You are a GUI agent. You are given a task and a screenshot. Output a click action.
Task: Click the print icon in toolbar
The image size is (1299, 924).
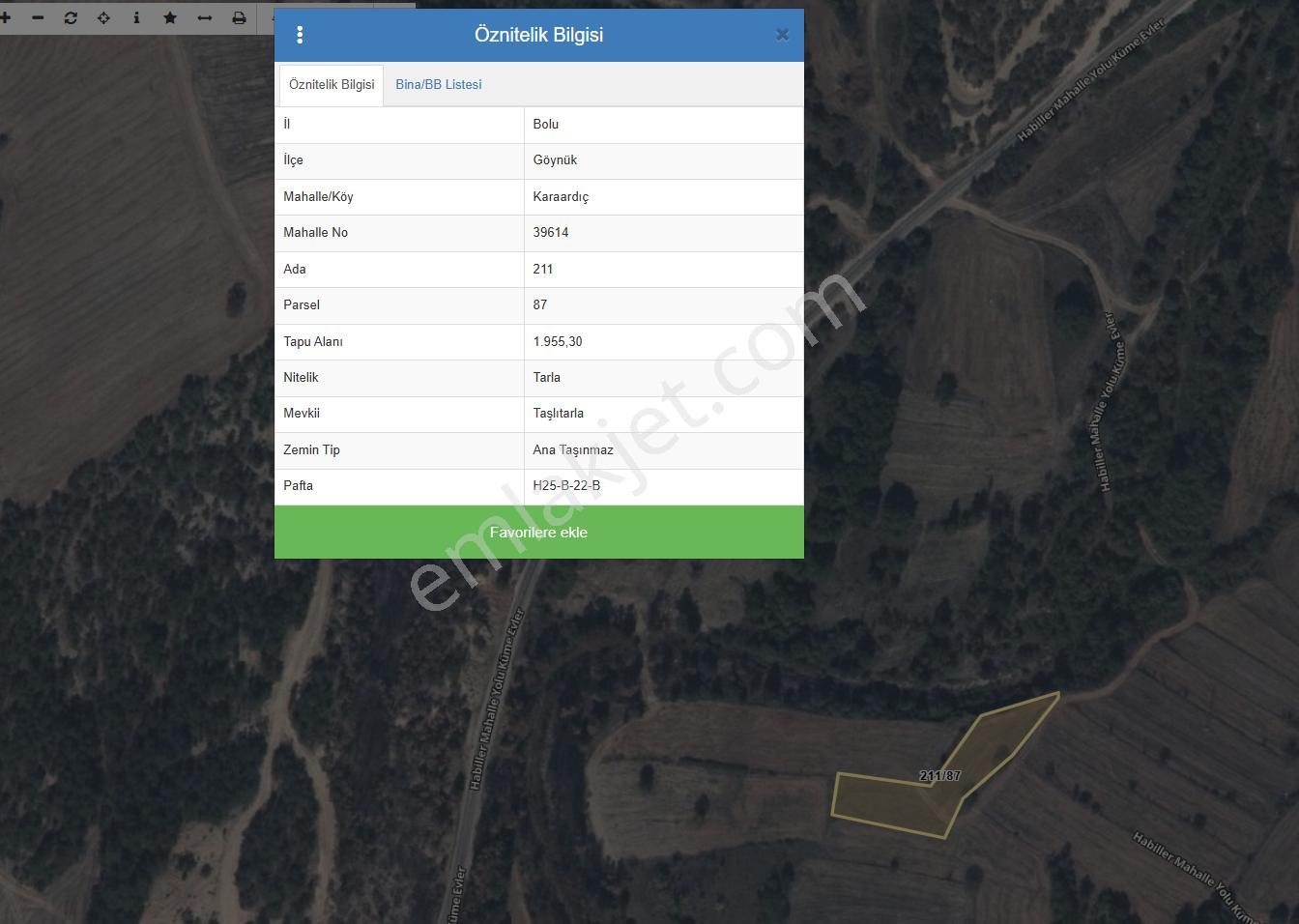pos(239,17)
